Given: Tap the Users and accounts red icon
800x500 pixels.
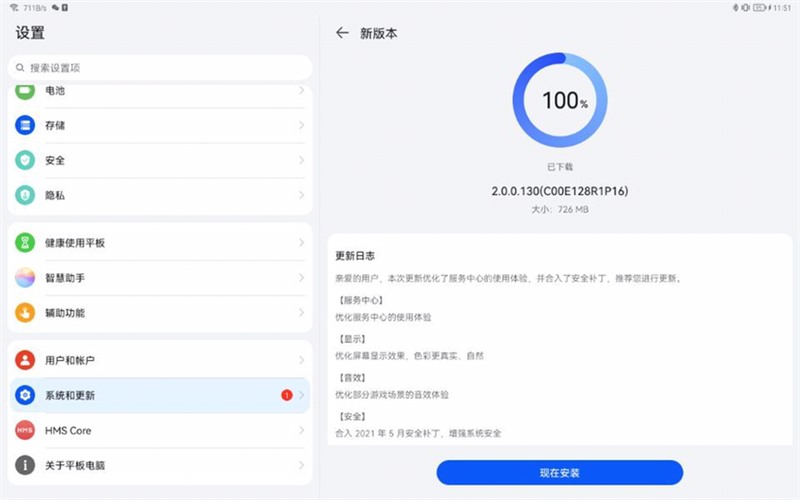Looking at the screenshot, I should 24,360.
